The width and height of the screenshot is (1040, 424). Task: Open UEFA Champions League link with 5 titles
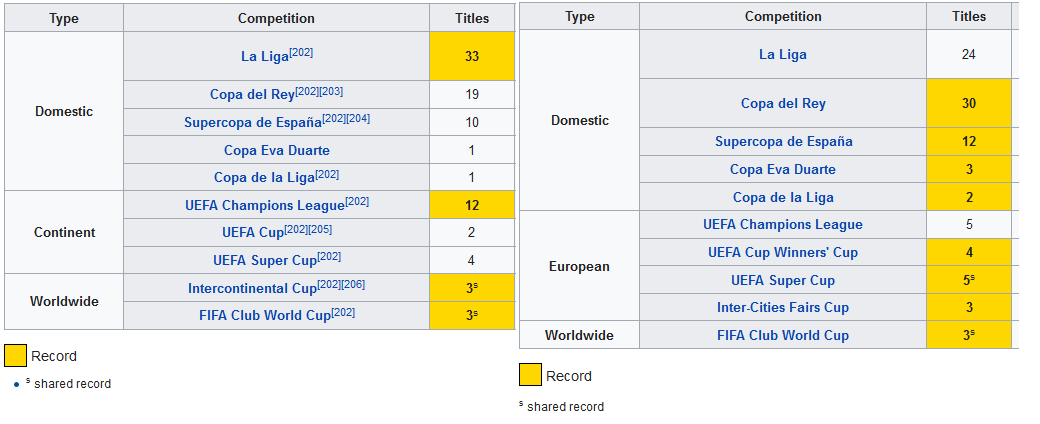[x=782, y=224]
